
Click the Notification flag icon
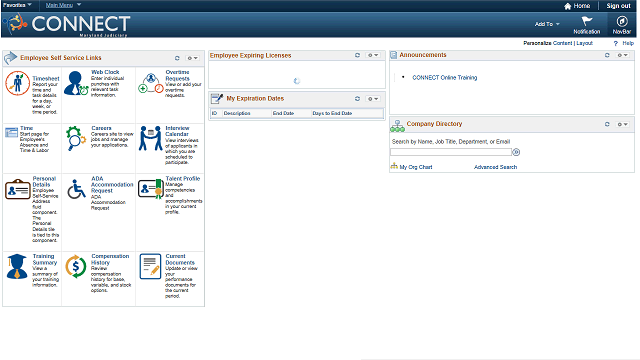[x=587, y=21]
